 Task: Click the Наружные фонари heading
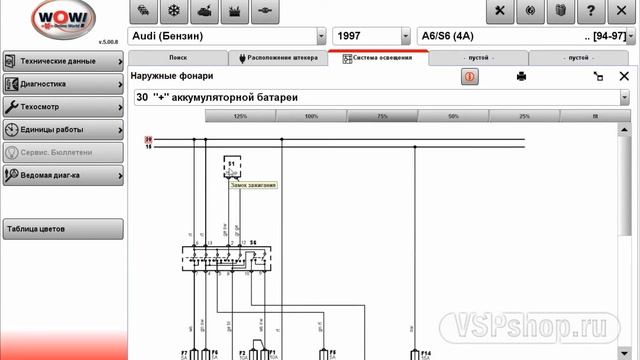point(172,76)
